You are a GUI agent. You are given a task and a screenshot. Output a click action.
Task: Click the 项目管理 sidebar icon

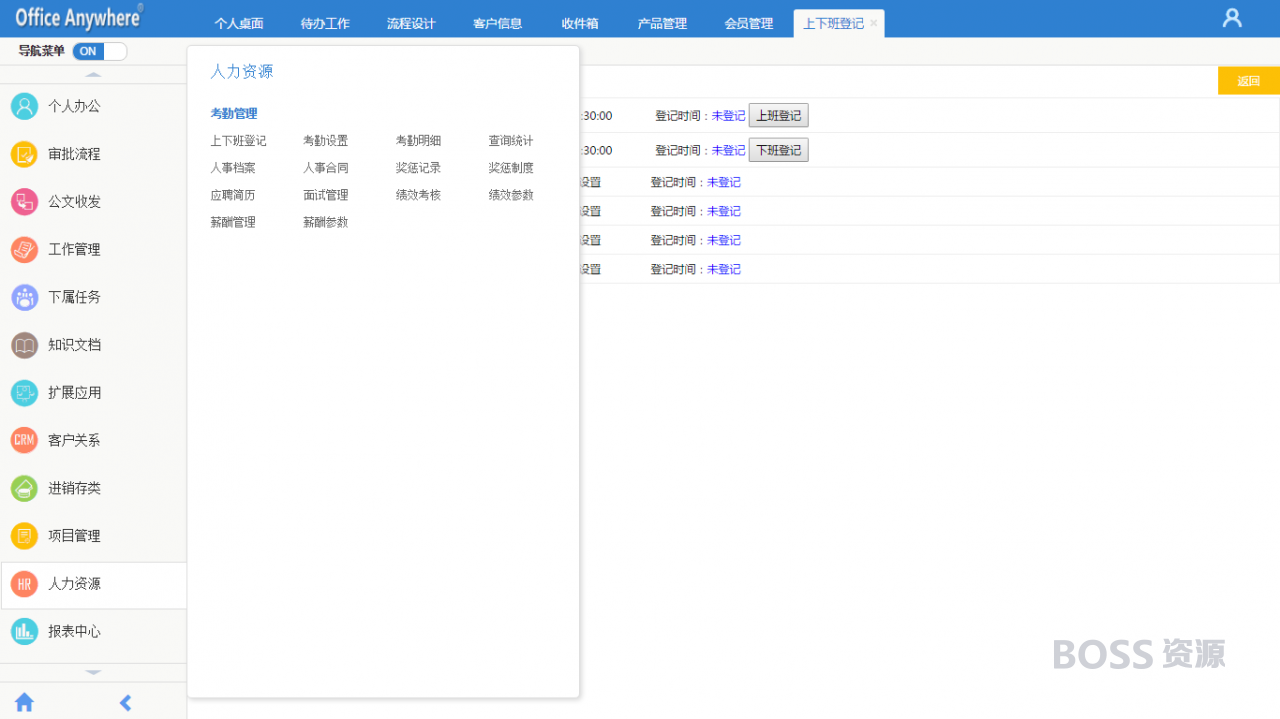tap(24, 536)
